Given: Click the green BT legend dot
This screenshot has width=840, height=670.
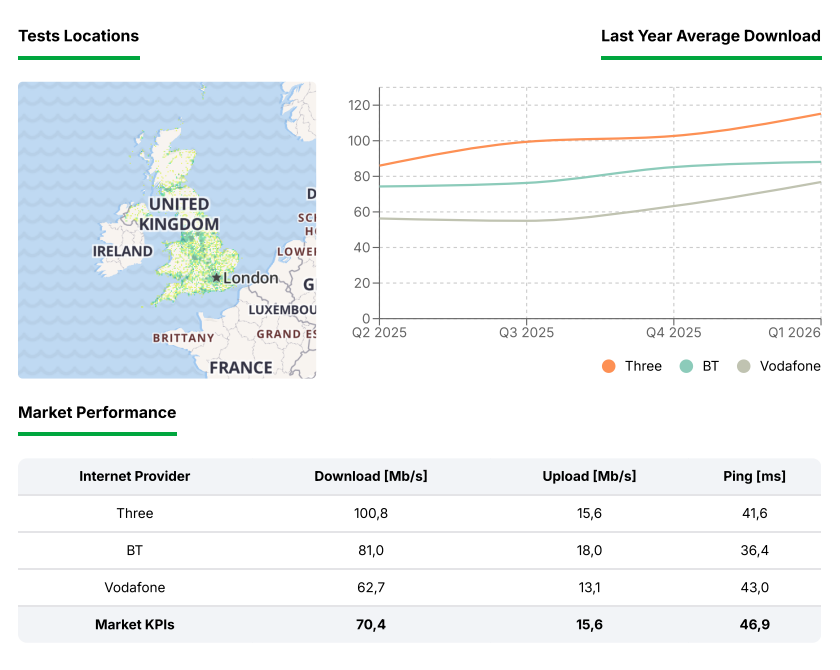Looking at the screenshot, I should click(x=686, y=366).
